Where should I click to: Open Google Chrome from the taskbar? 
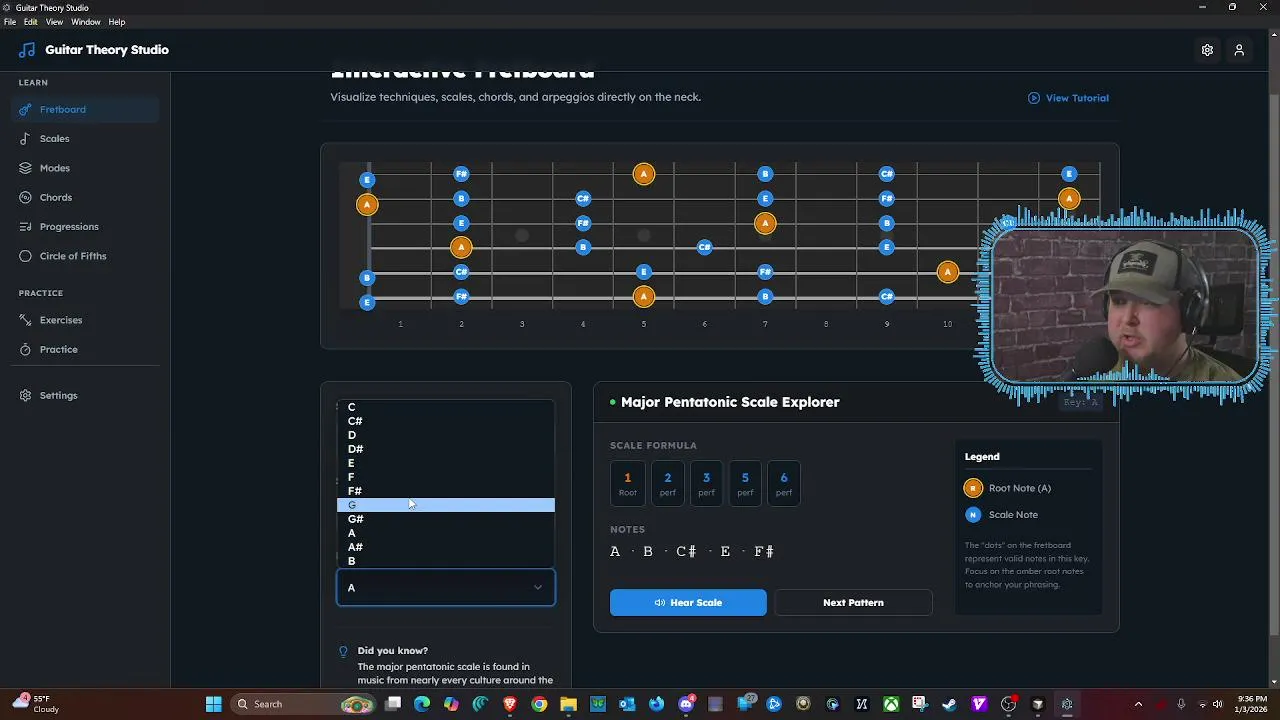539,704
